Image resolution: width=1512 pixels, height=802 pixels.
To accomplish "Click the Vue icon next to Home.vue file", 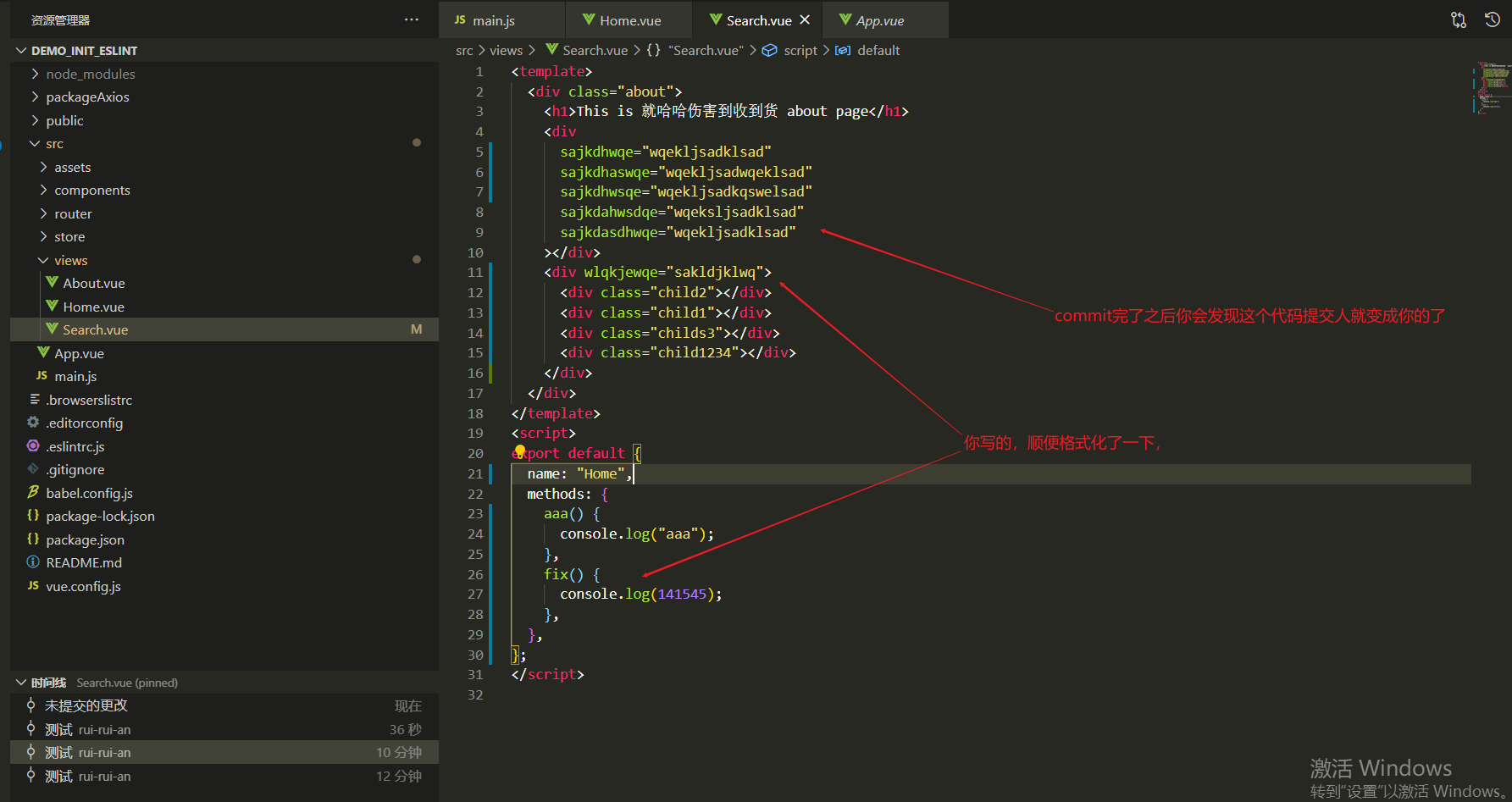I will tap(53, 306).
